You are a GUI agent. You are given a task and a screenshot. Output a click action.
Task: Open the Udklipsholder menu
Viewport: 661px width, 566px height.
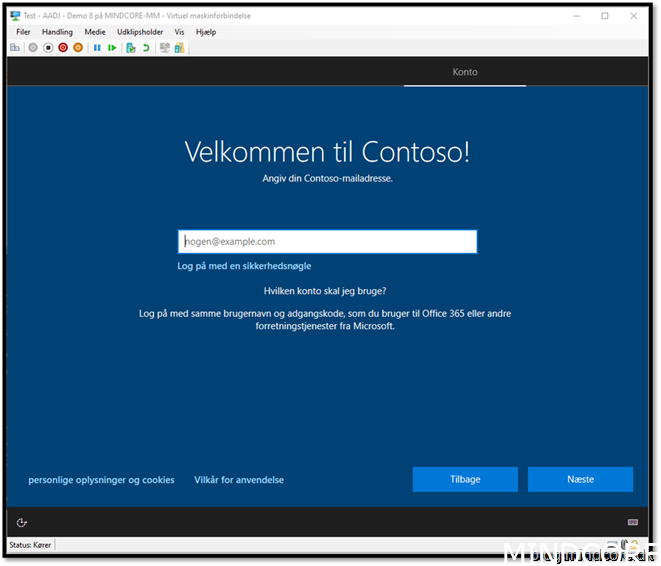(x=140, y=32)
